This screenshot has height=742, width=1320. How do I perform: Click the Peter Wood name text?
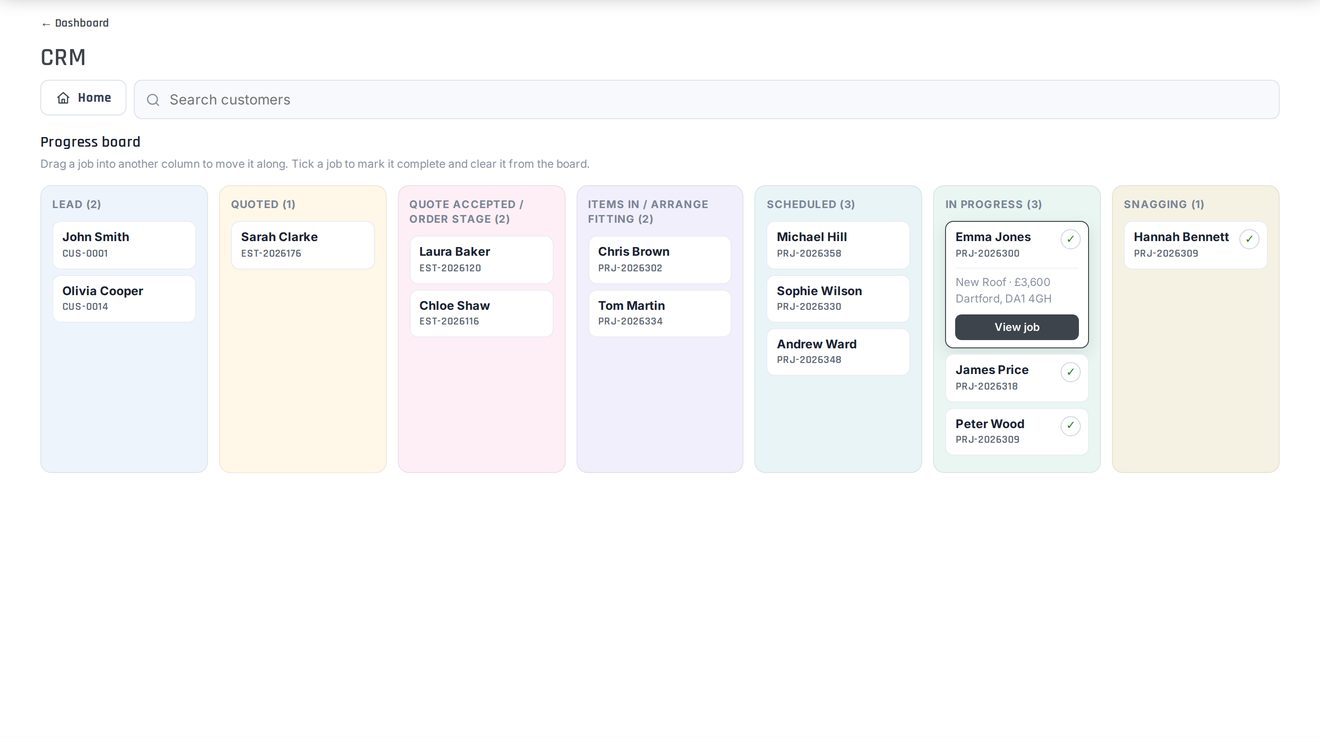coord(990,424)
